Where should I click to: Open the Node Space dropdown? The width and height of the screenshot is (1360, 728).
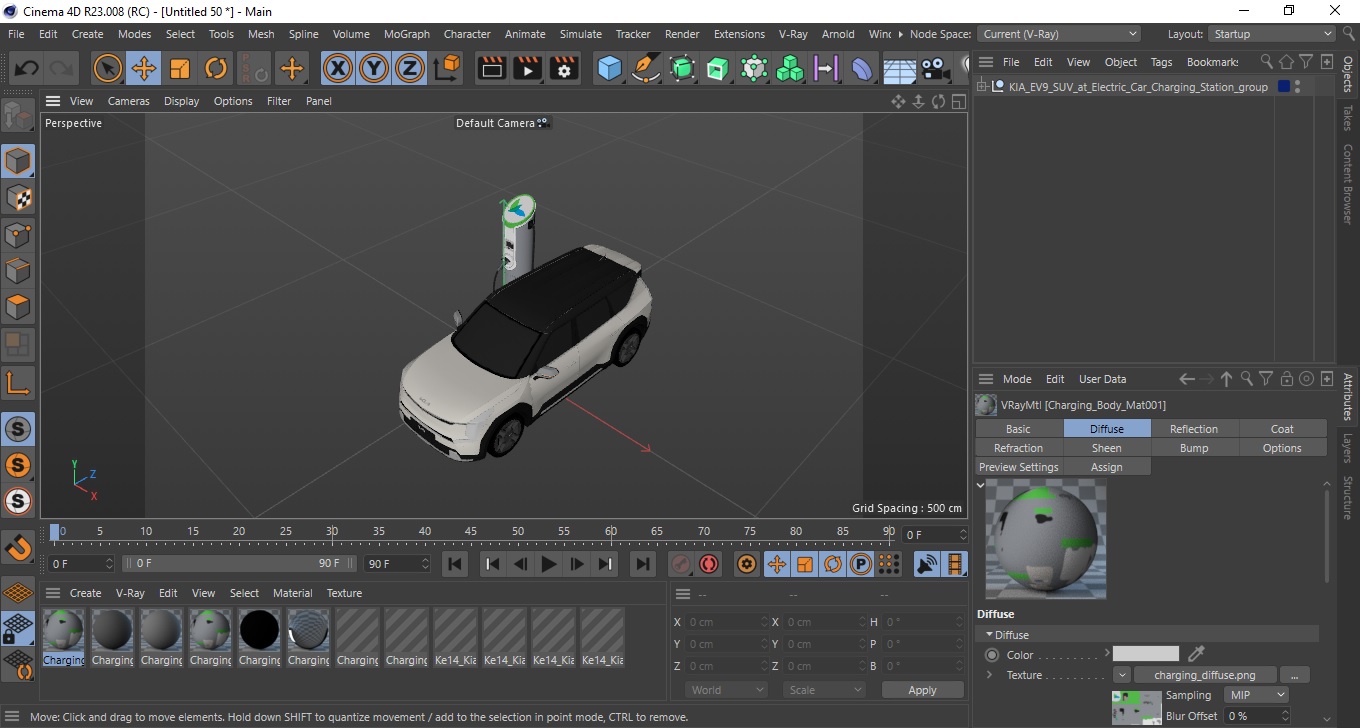click(x=1058, y=34)
